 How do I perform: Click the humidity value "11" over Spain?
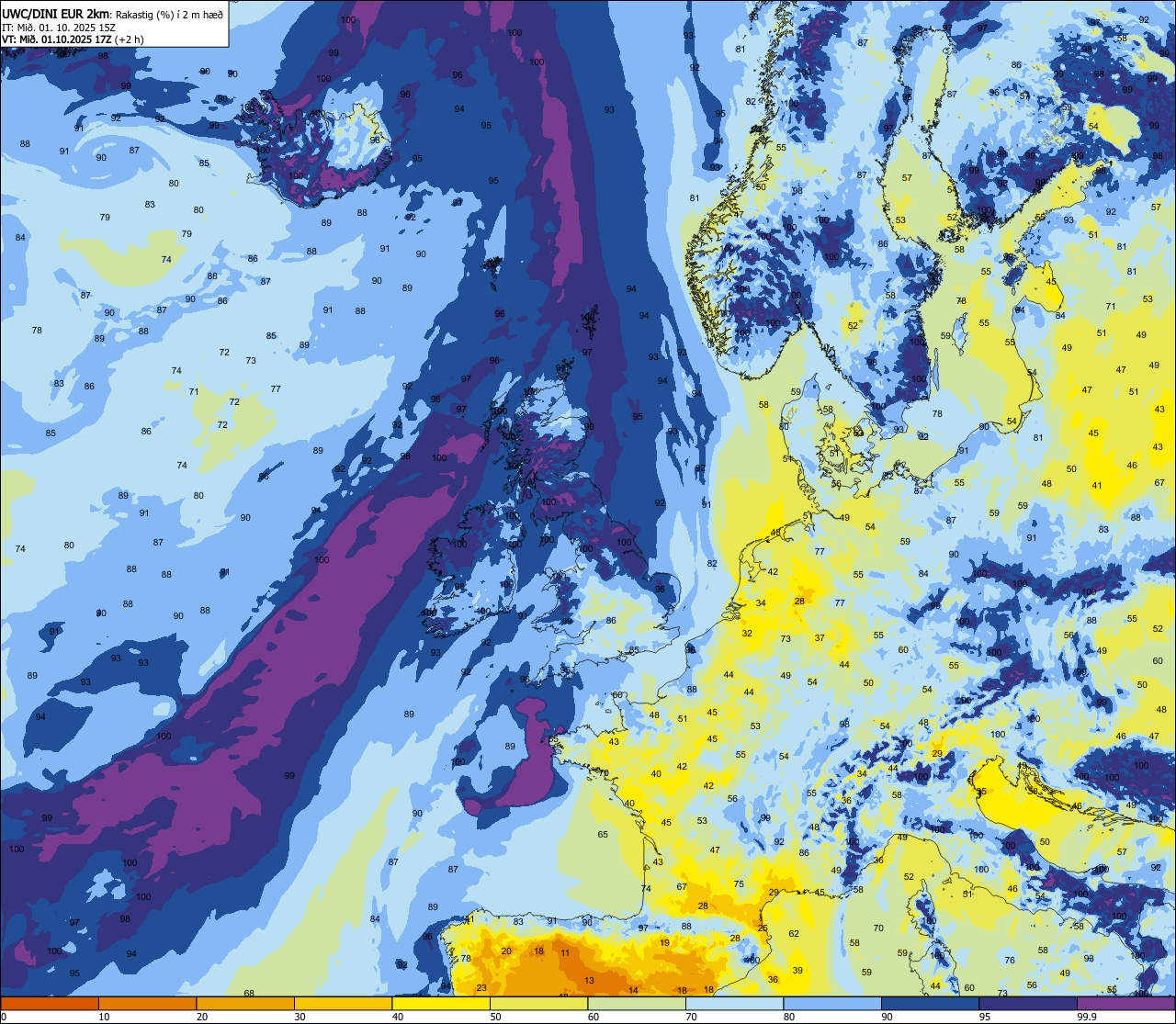pyautogui.click(x=565, y=952)
